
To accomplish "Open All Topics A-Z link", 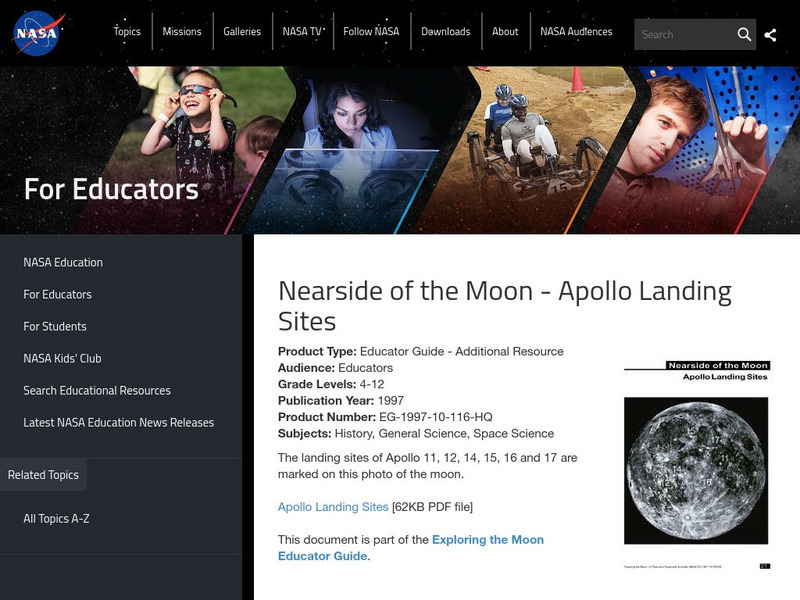I will point(56,519).
